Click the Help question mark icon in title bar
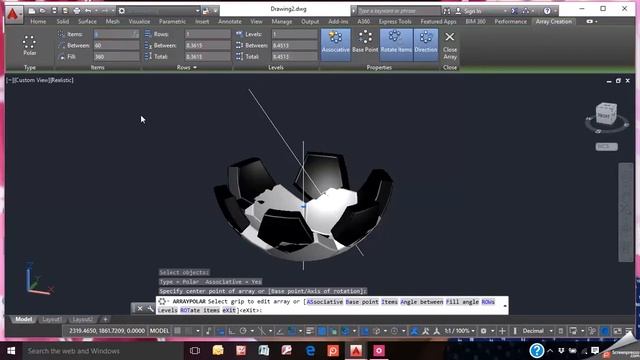This screenshot has width=640, height=360. point(547,11)
